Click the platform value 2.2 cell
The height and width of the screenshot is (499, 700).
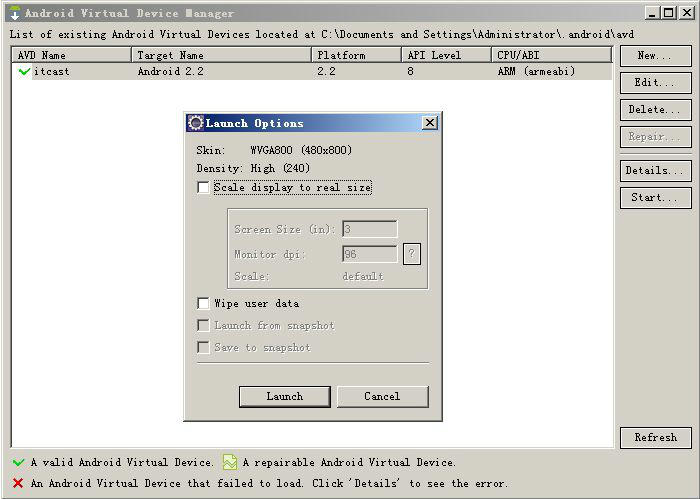[326, 71]
